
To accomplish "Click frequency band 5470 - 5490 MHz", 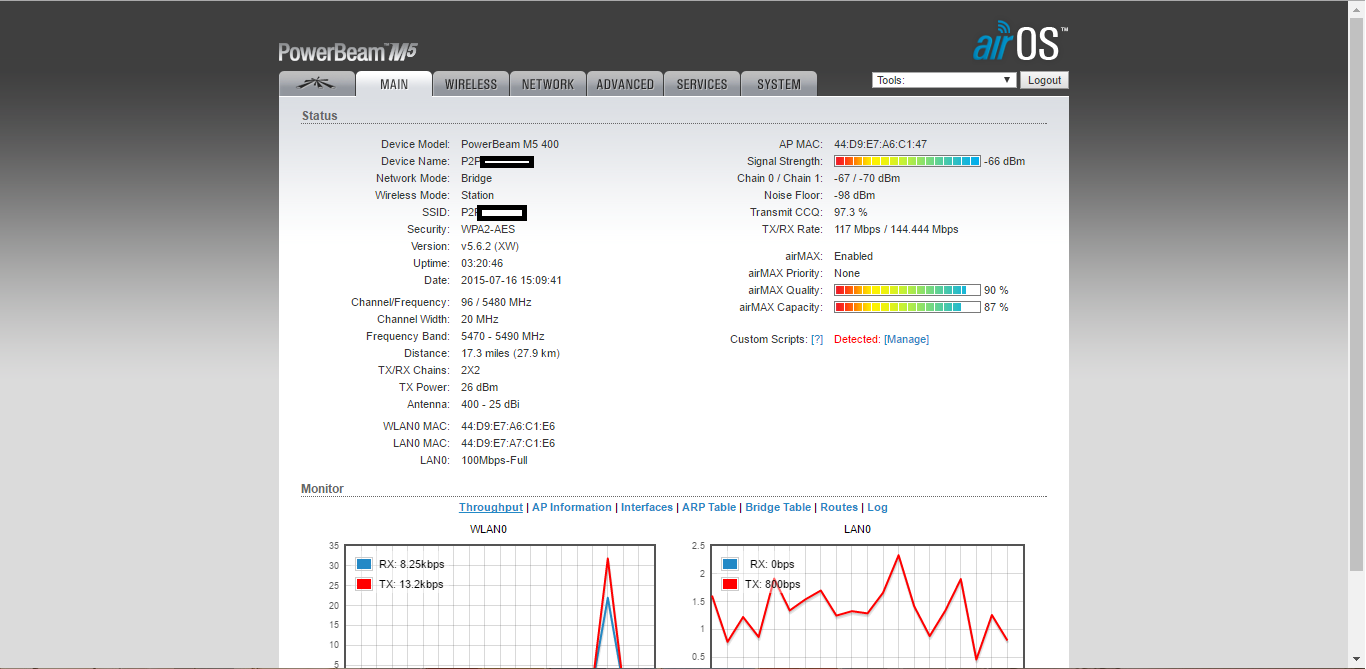I will [x=503, y=336].
